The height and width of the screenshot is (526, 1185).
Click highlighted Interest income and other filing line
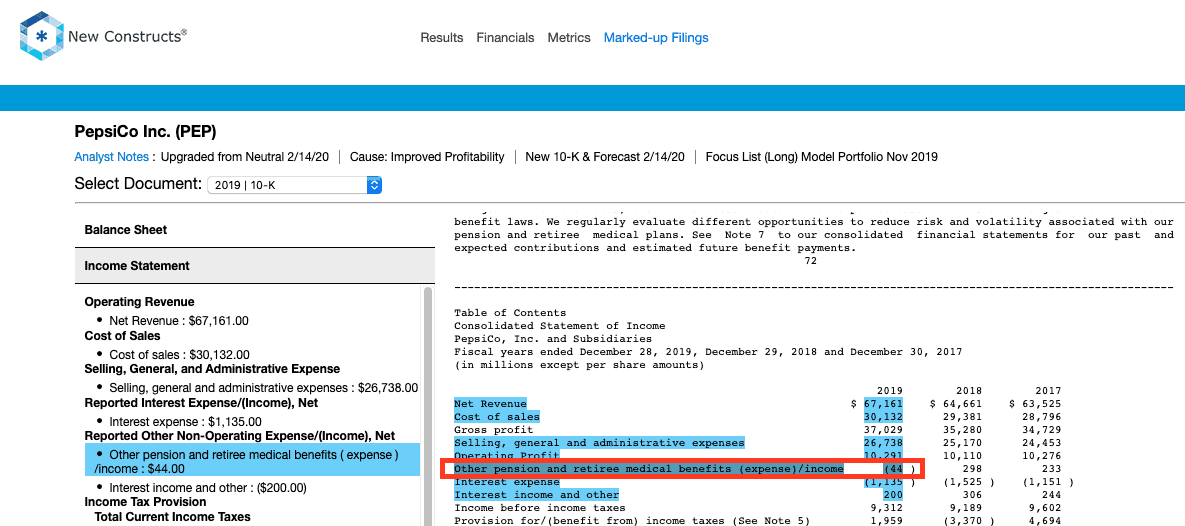click(537, 494)
